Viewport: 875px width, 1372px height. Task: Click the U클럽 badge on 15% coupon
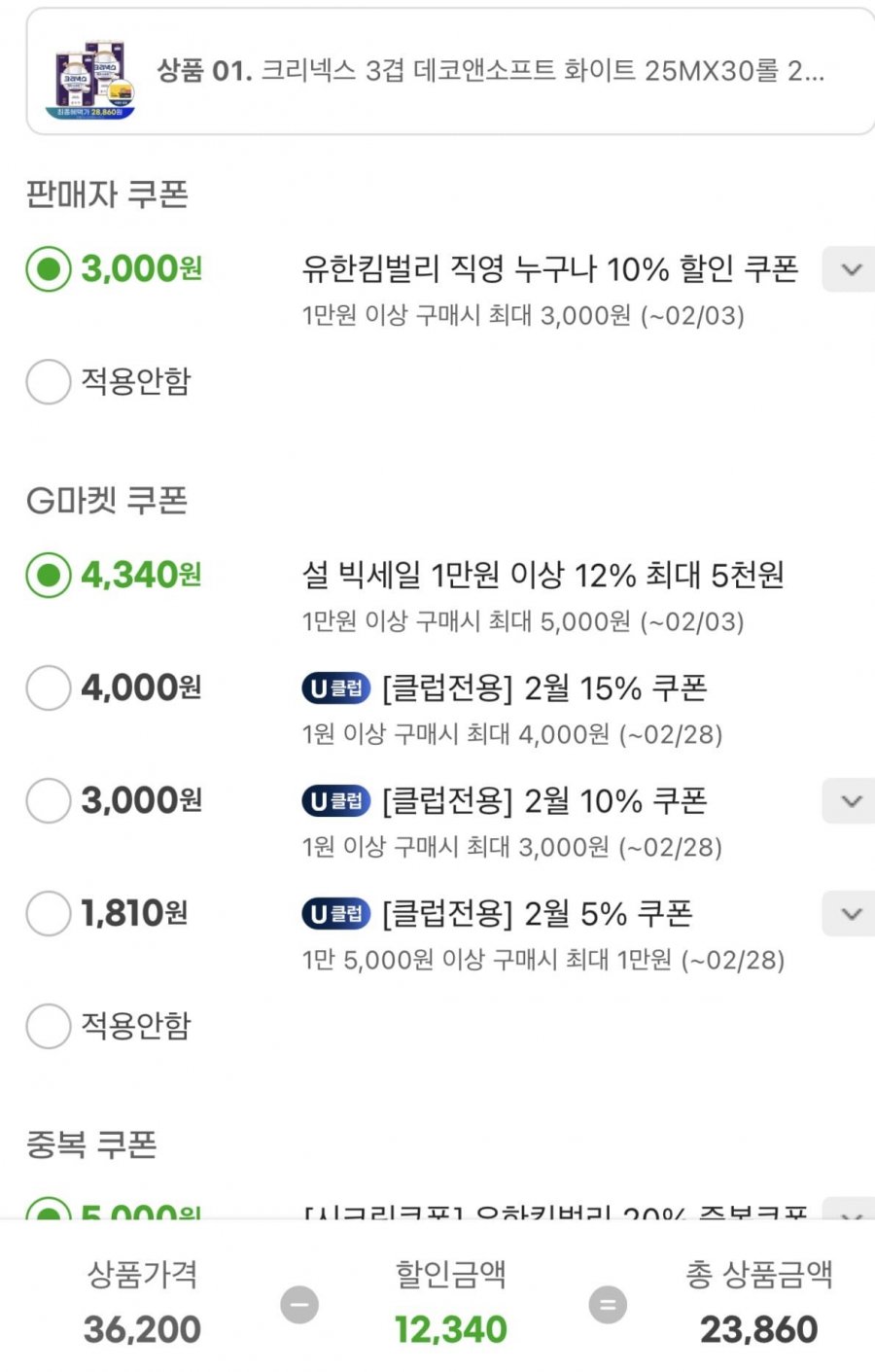pos(335,688)
